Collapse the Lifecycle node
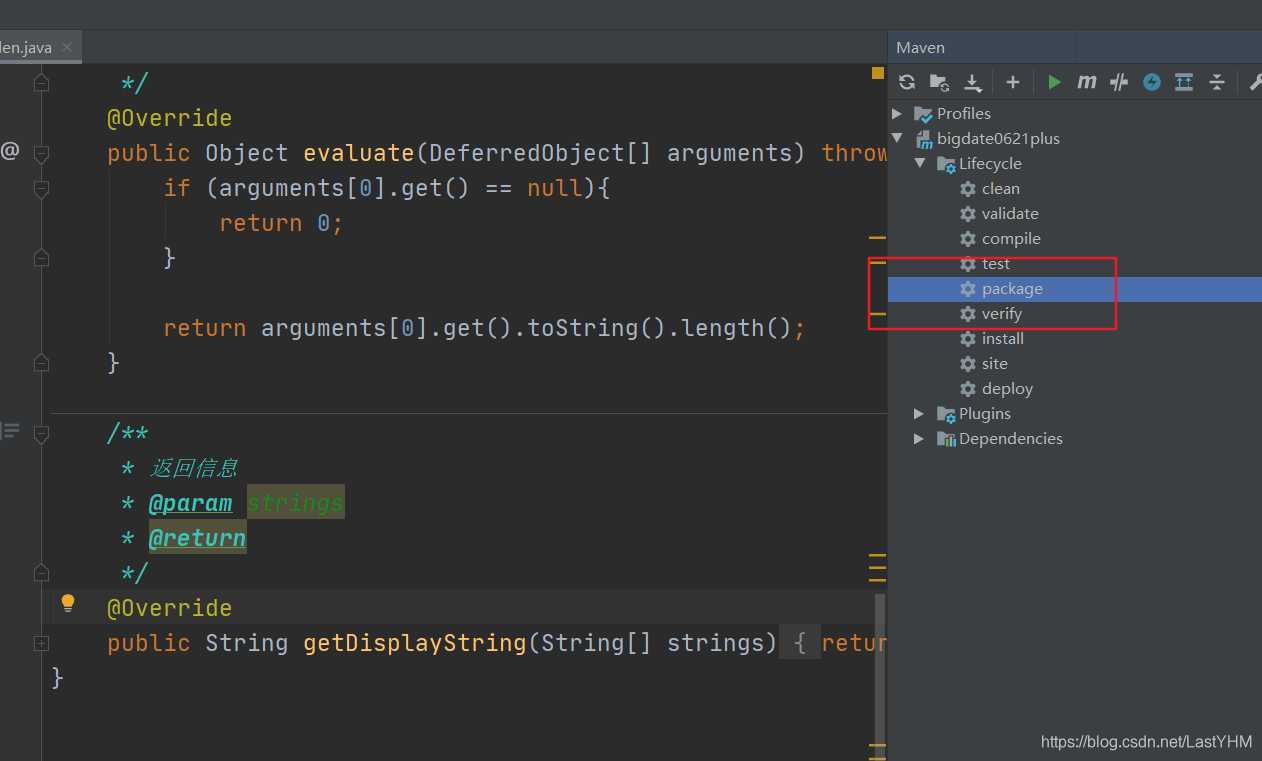 (920, 163)
